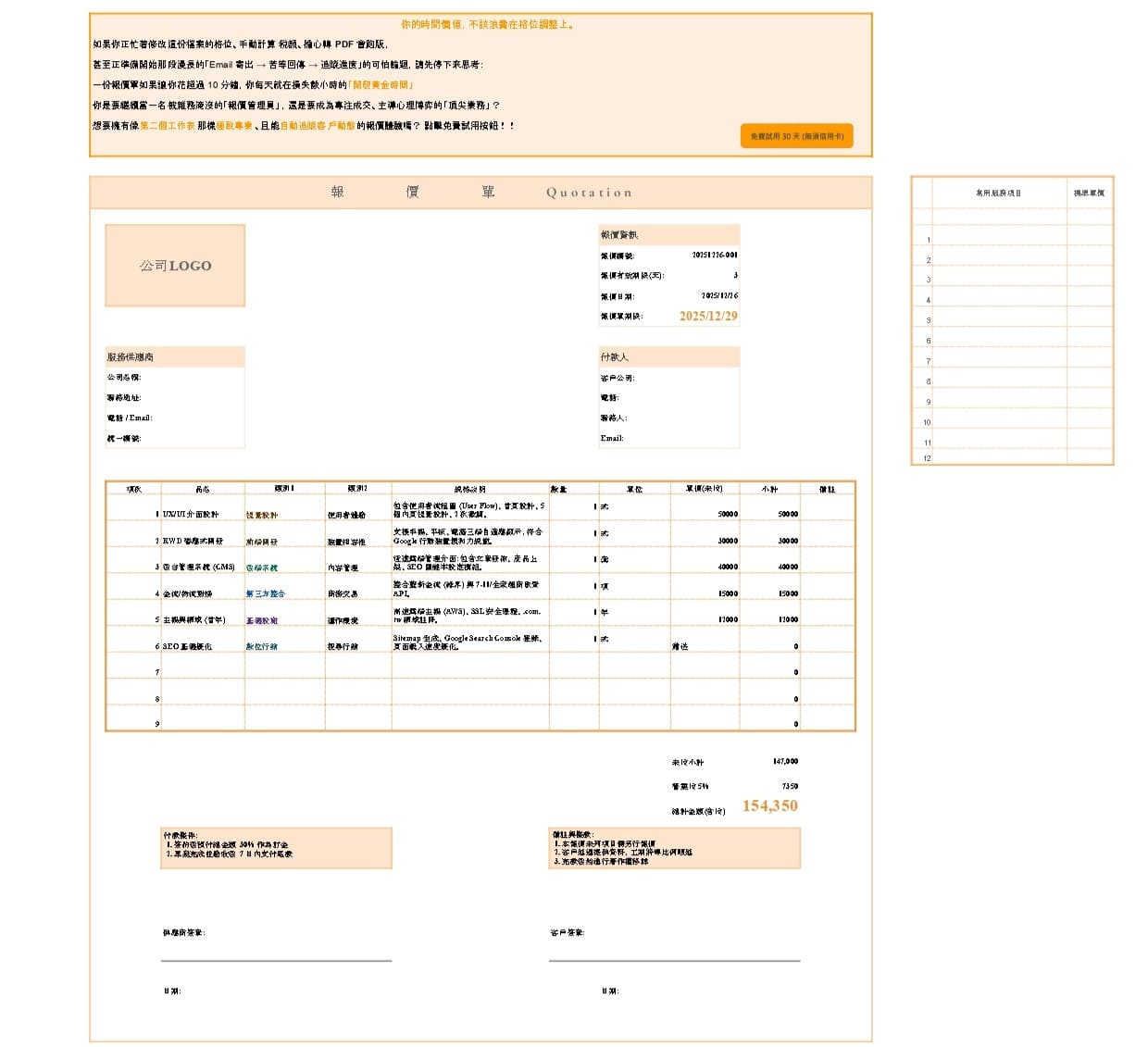This screenshot has width=1148, height=1047.
Task: Click the 電話 / Email field under 服務供應商
Action: click(175, 418)
